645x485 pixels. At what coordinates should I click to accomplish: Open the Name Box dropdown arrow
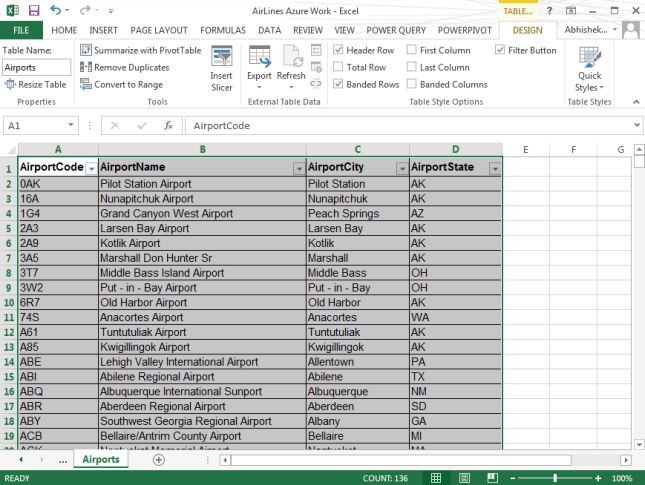pos(71,125)
